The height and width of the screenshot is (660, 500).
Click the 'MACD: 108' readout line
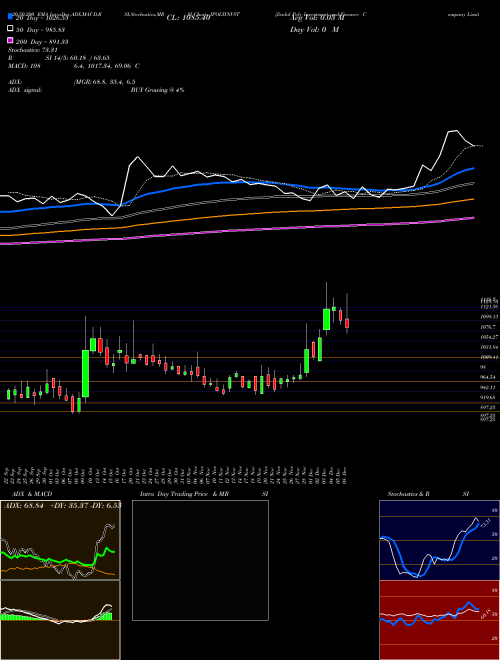(74, 66)
